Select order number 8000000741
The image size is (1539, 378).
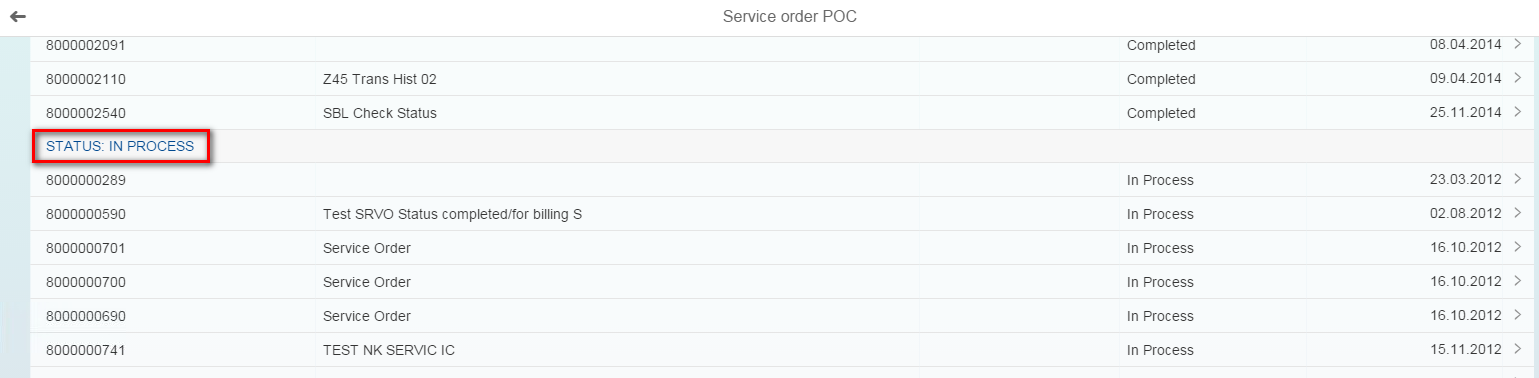86,351
